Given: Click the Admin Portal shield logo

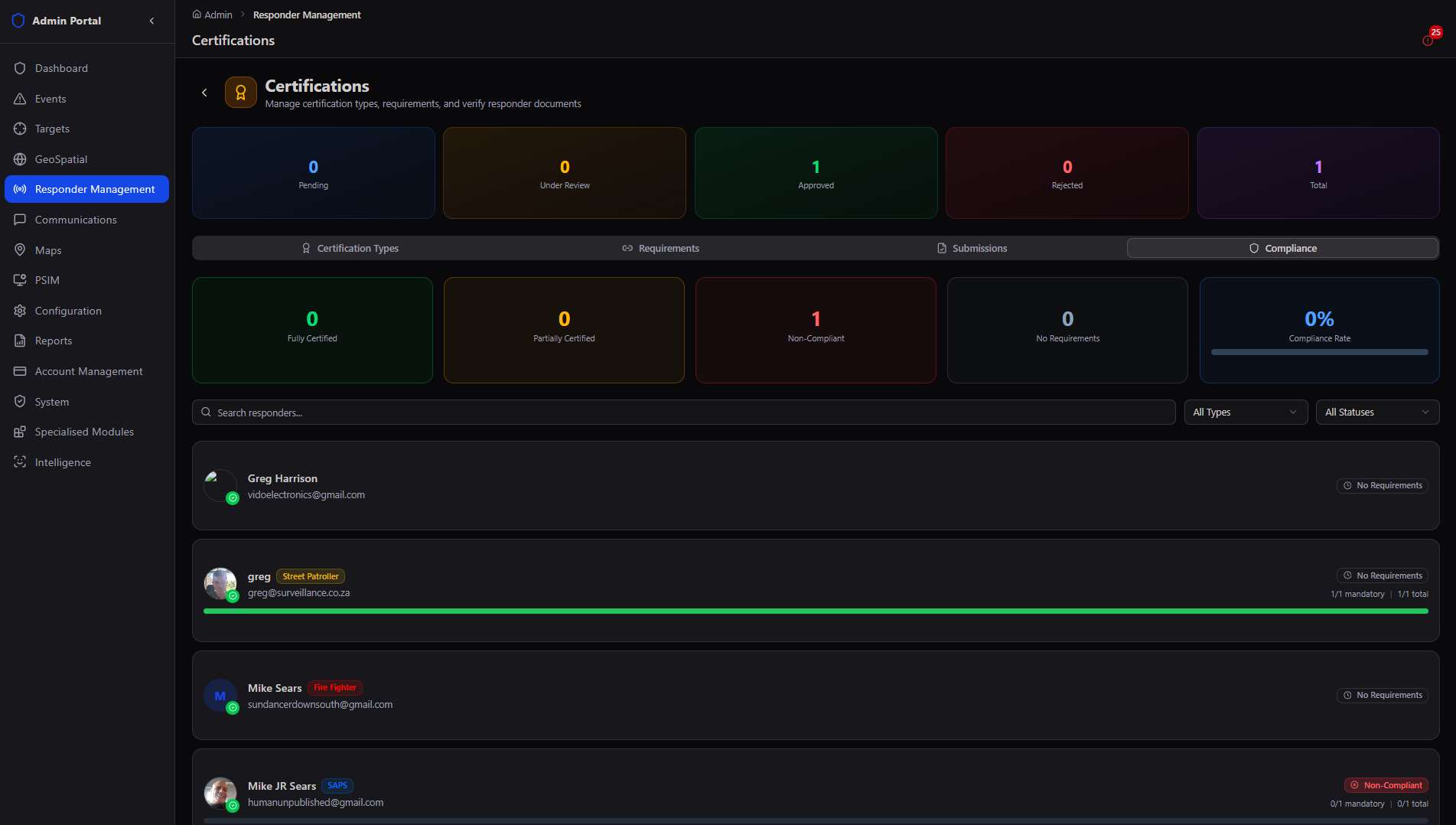Looking at the screenshot, I should [18, 21].
